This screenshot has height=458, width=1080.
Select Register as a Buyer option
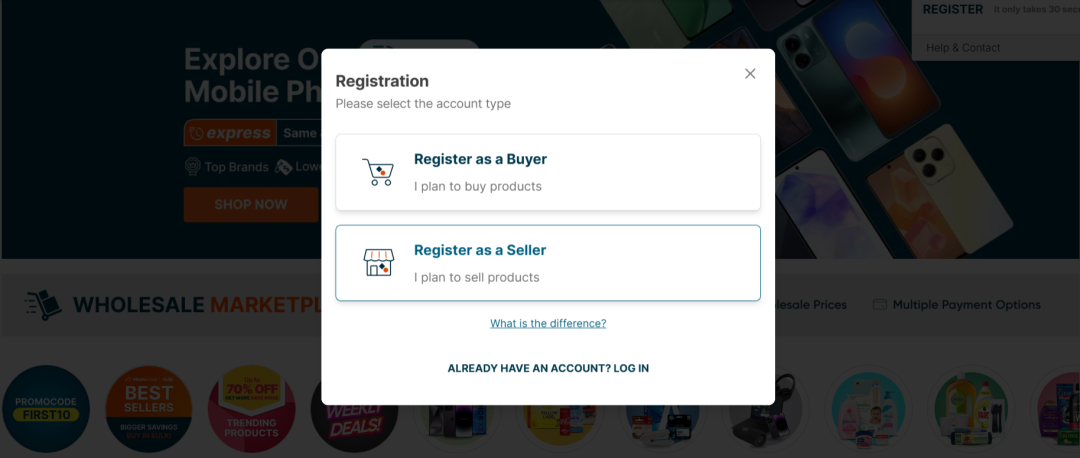[x=547, y=172]
